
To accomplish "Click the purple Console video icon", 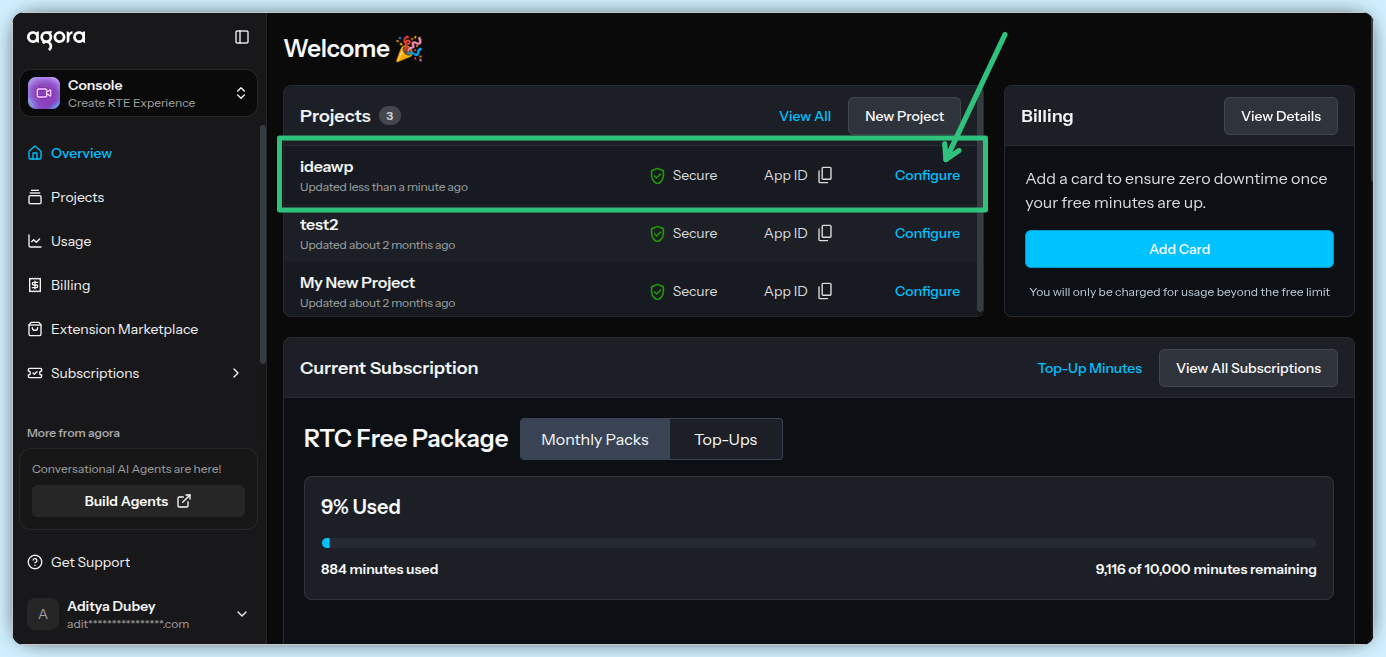I will pos(44,93).
